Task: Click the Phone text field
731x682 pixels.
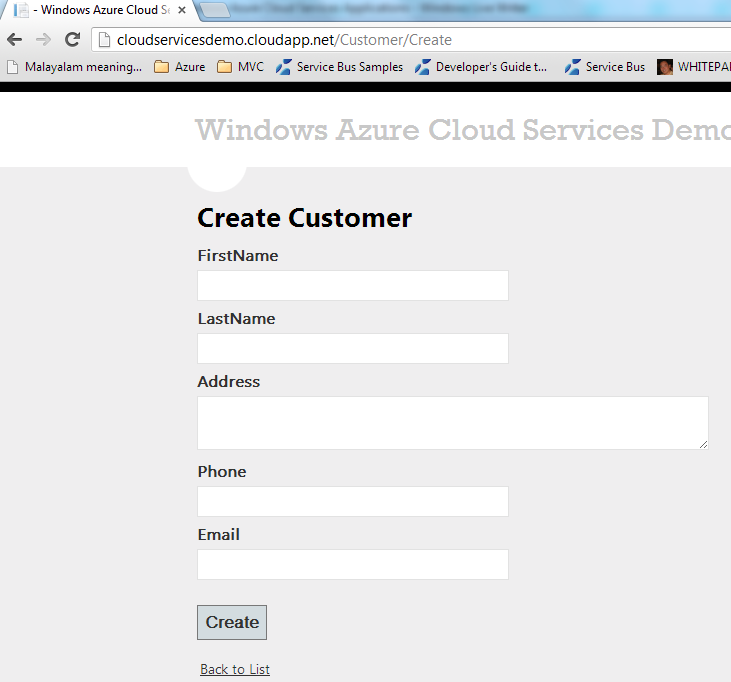Action: coord(353,502)
